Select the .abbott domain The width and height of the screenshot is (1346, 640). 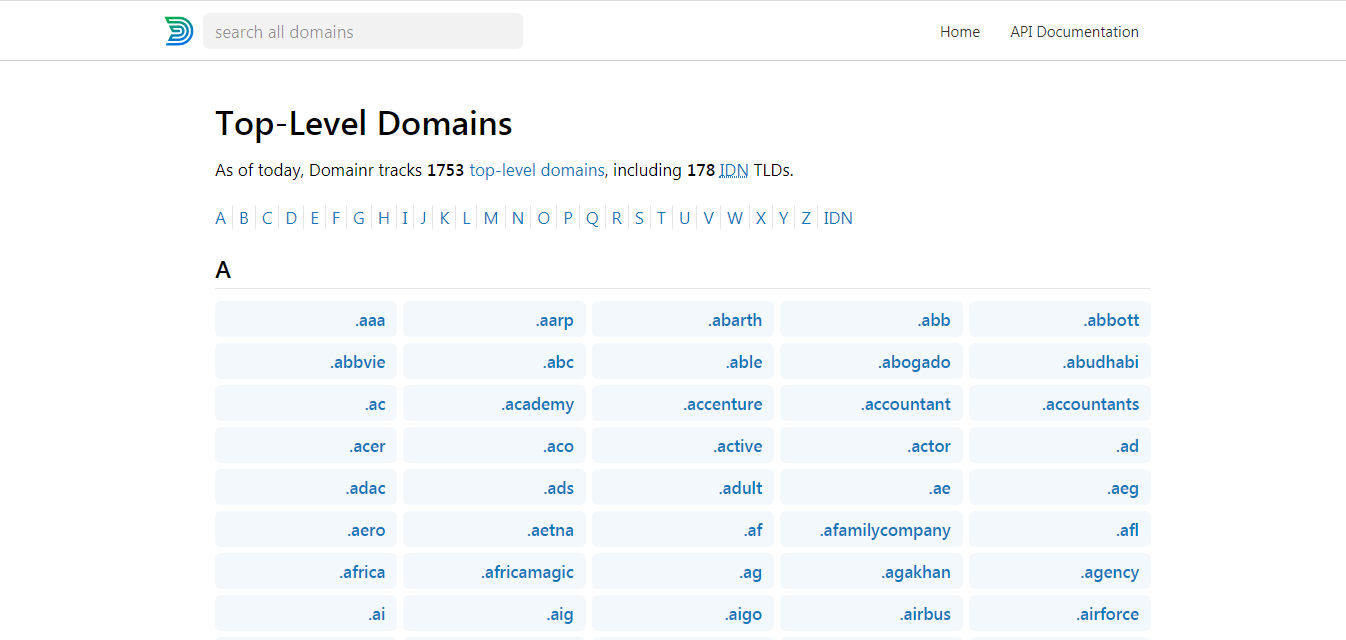tap(1059, 319)
